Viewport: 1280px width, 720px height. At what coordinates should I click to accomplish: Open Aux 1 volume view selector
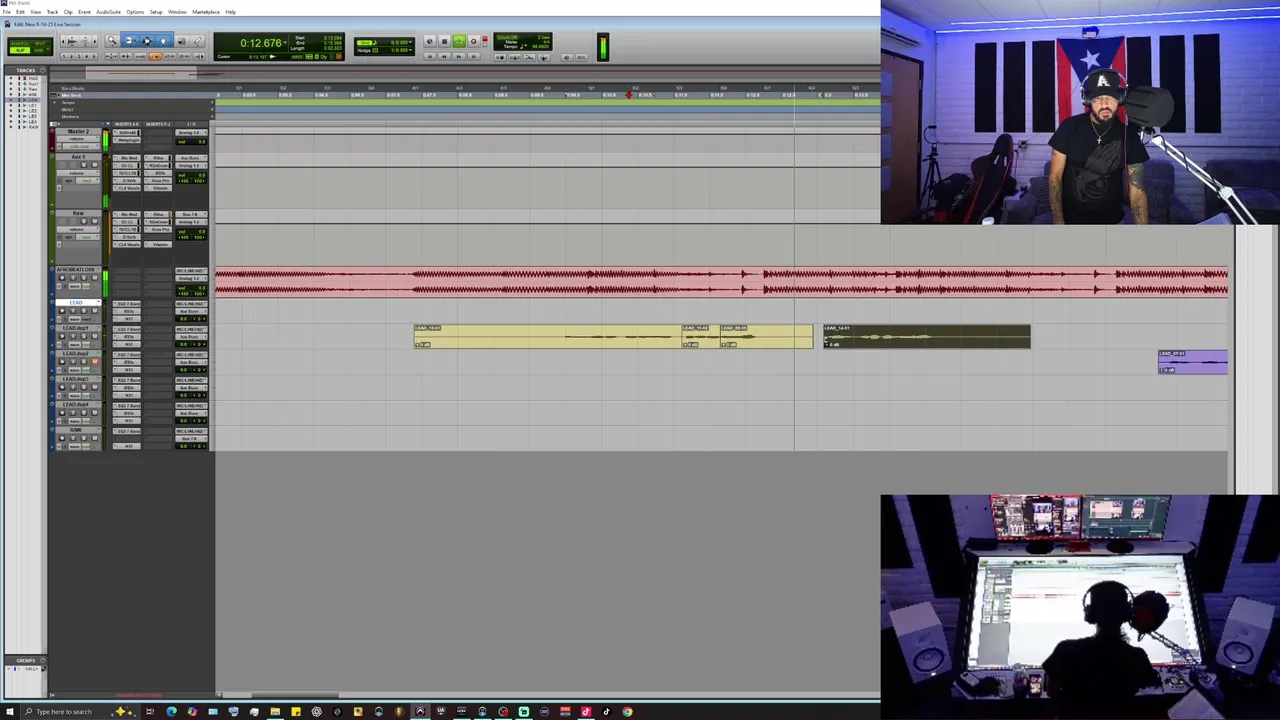click(x=78, y=173)
